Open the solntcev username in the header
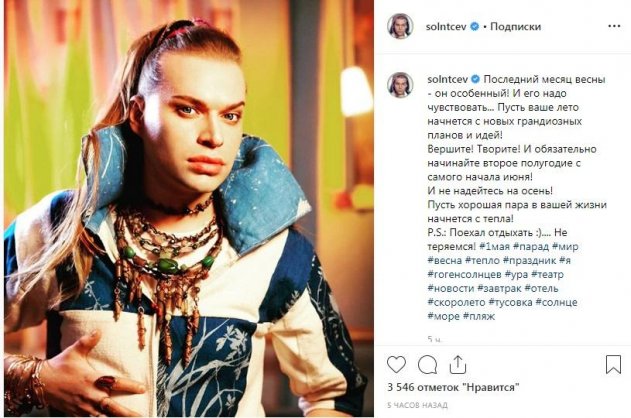 coord(446,27)
